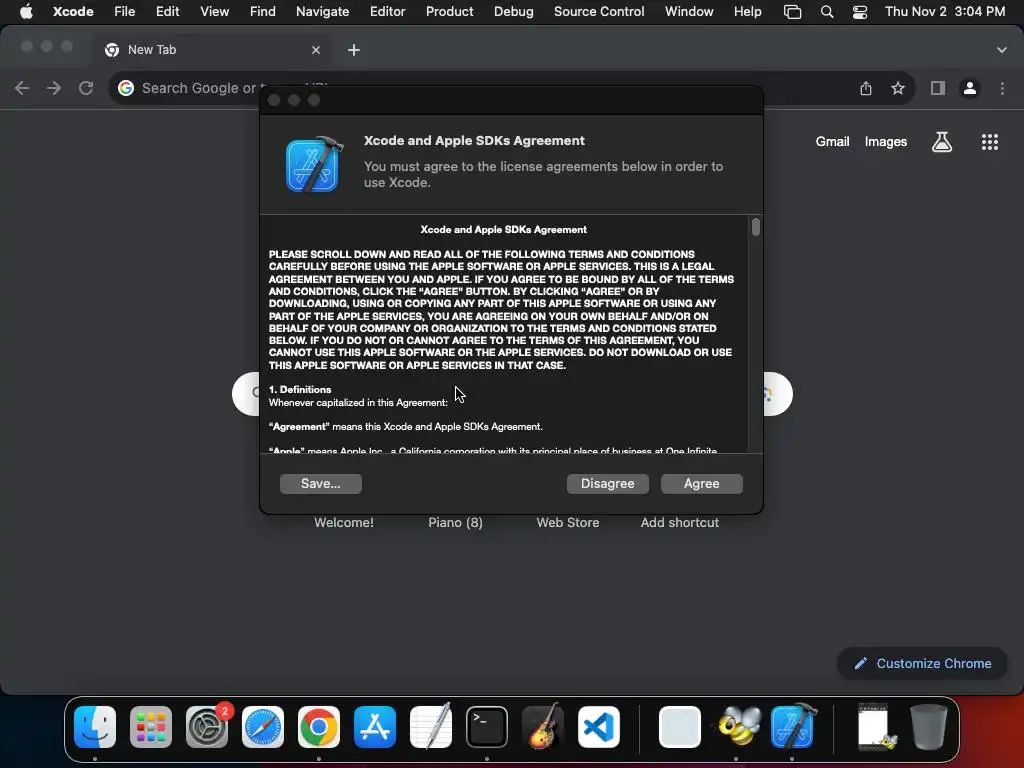Open Chrome three-dot menu
This screenshot has height=768, width=1024.
[x=1002, y=88]
